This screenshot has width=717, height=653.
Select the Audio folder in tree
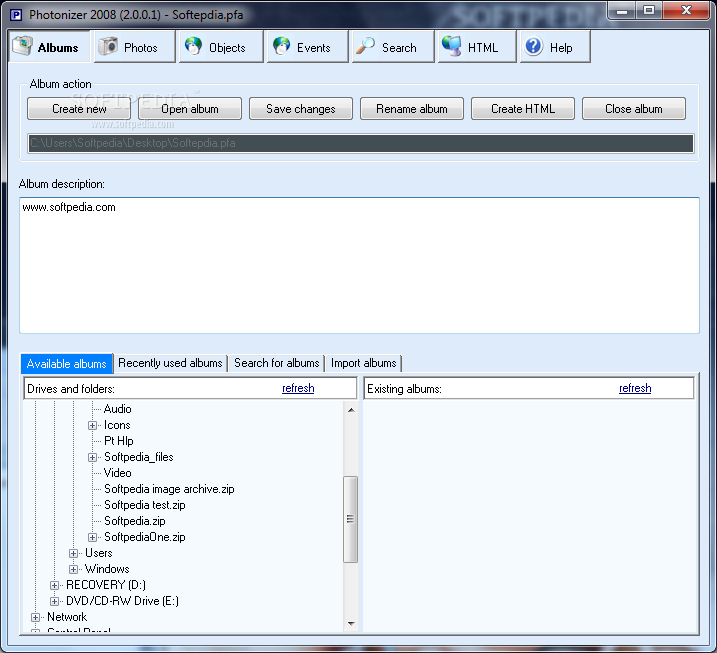(118, 409)
